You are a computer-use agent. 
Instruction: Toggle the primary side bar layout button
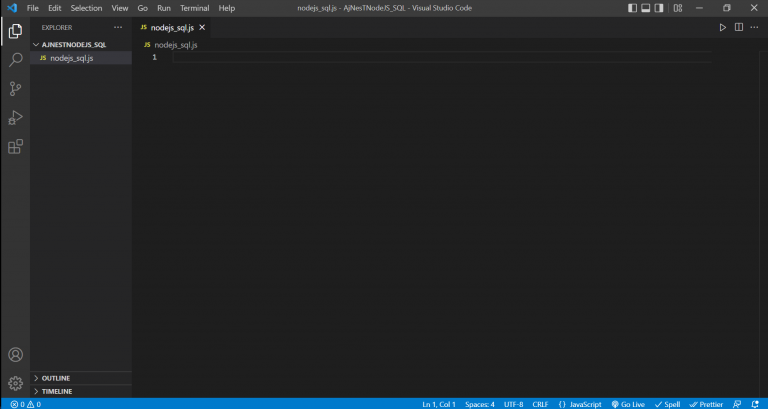[x=633, y=8]
